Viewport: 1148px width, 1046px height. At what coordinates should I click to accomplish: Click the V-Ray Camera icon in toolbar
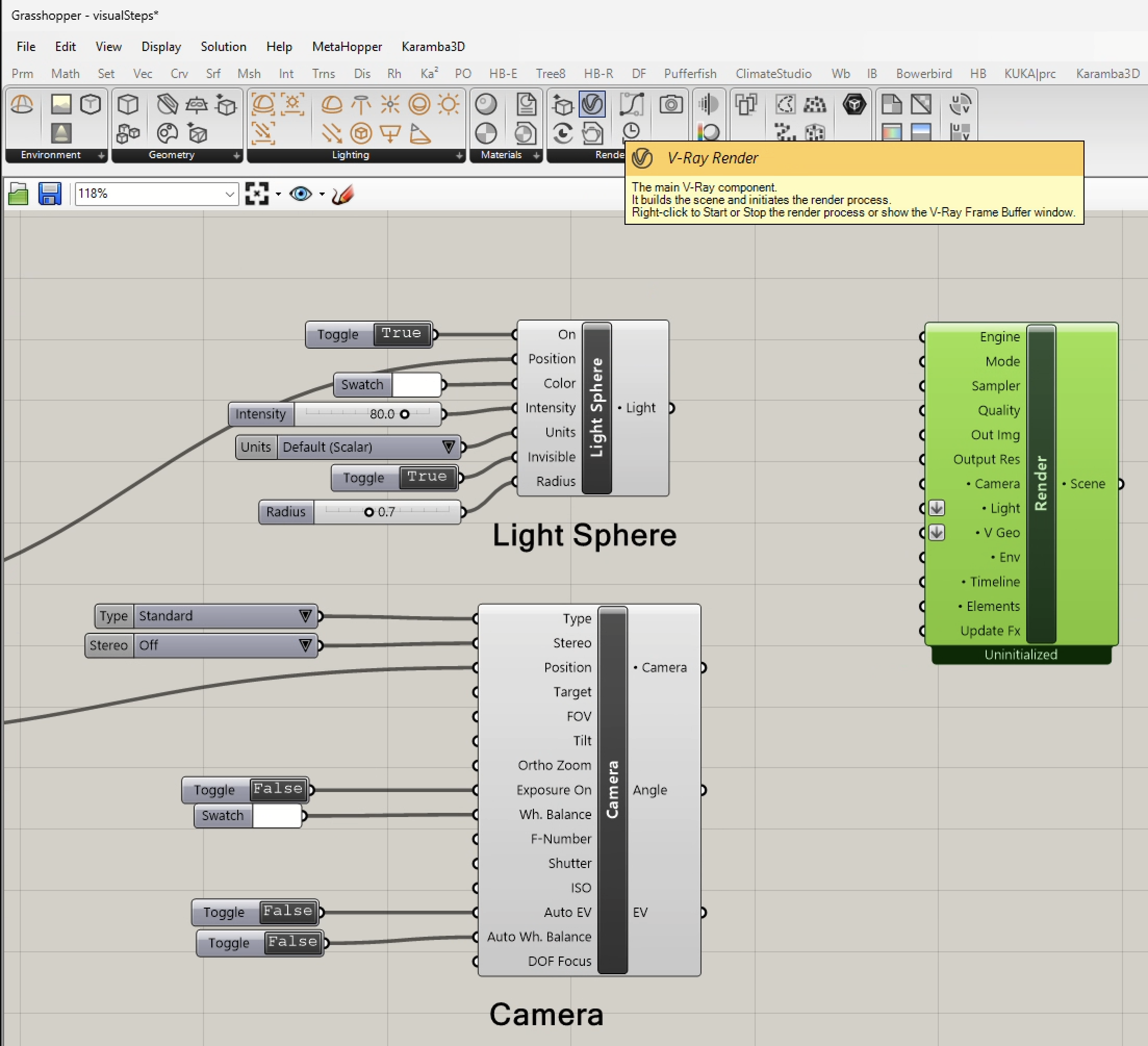pos(671,104)
